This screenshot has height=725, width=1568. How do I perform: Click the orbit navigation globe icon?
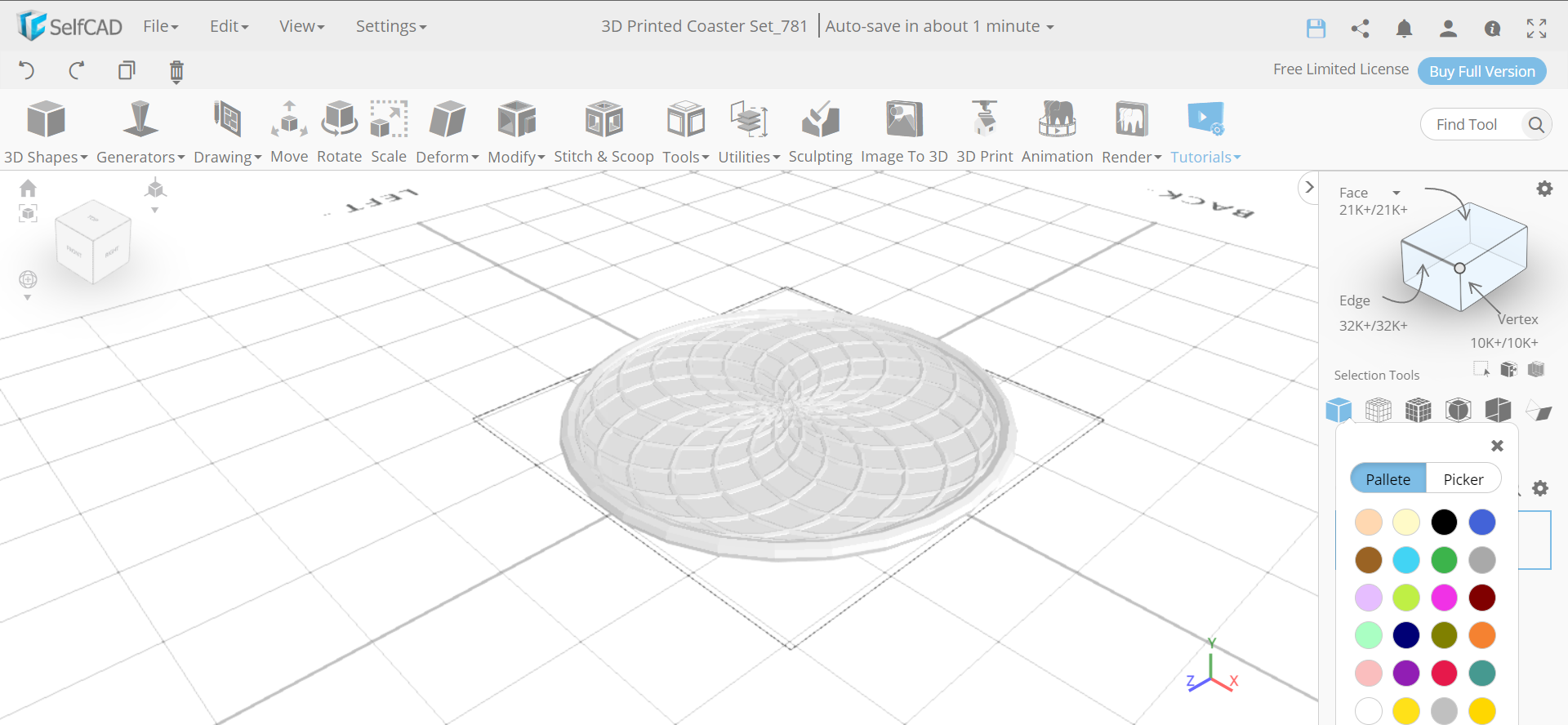click(28, 279)
